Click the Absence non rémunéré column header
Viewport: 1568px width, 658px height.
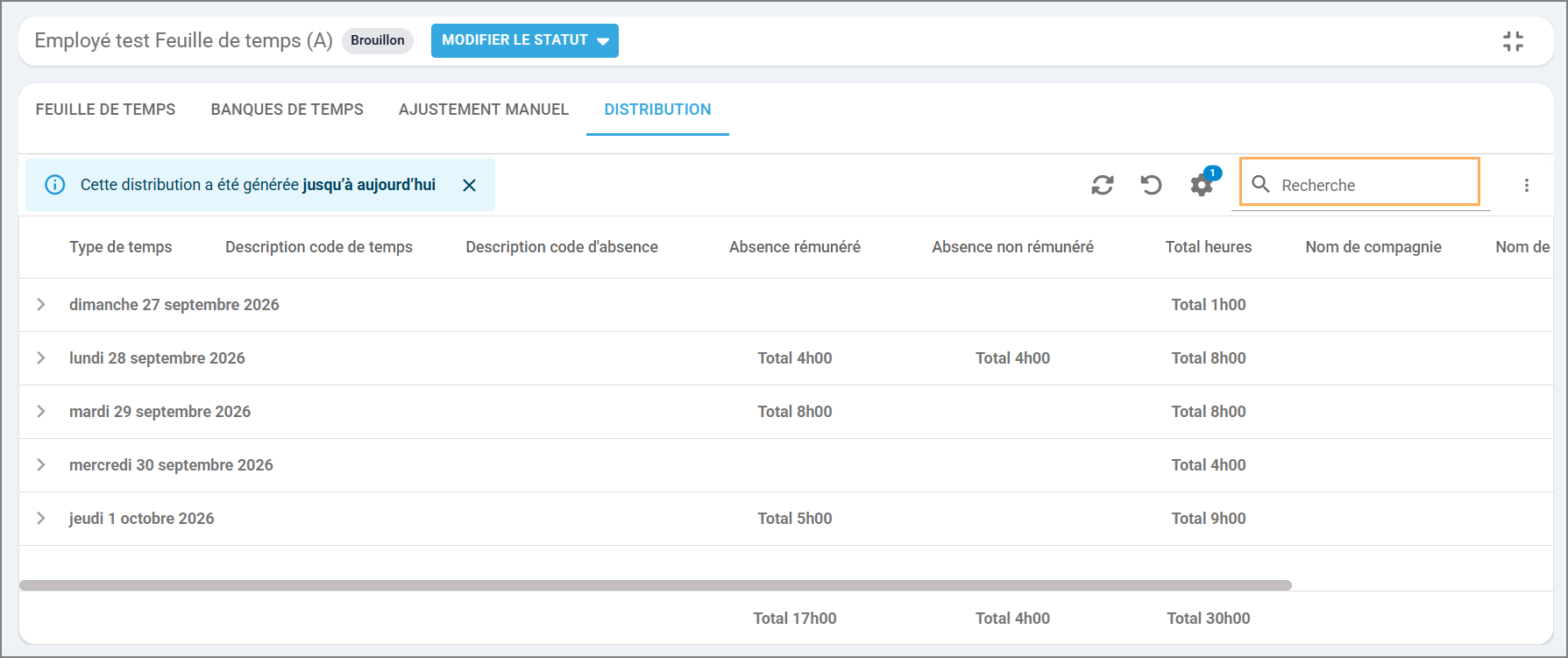(1012, 247)
